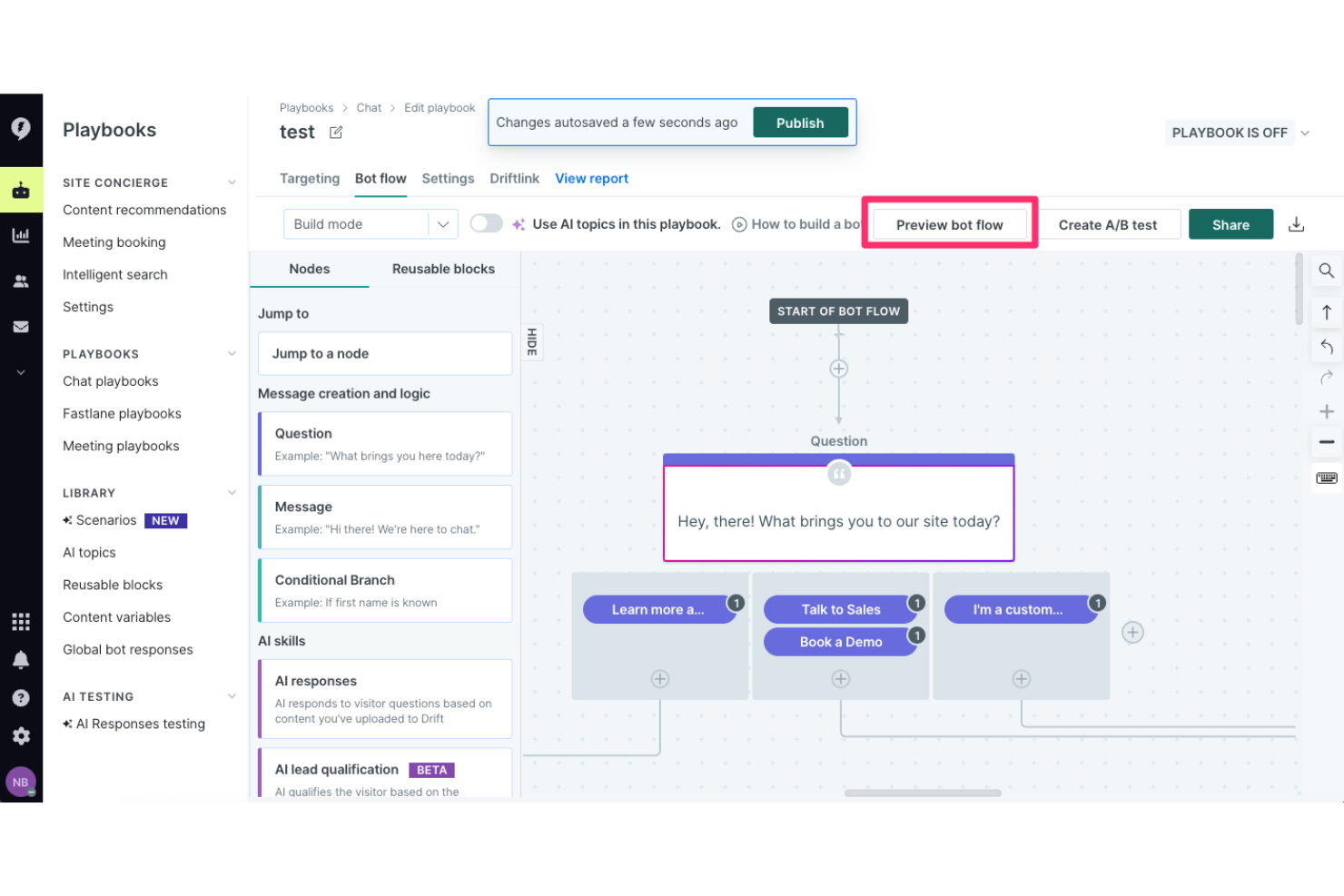Open Scenarios in Library section
Image resolution: width=1344 pixels, height=896 pixels.
point(106,520)
